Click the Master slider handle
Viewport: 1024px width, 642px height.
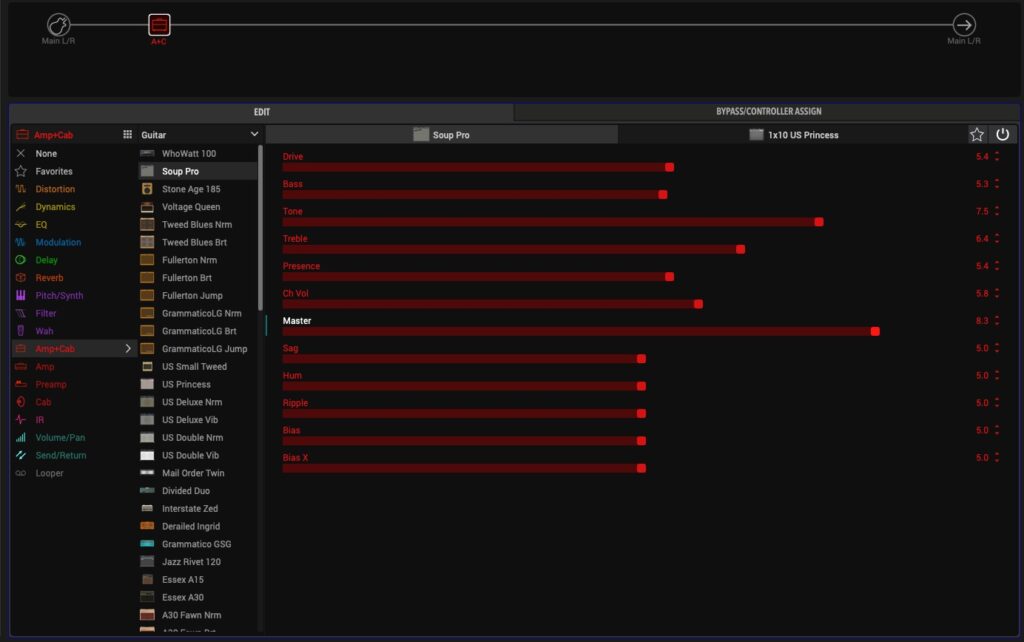tap(875, 331)
